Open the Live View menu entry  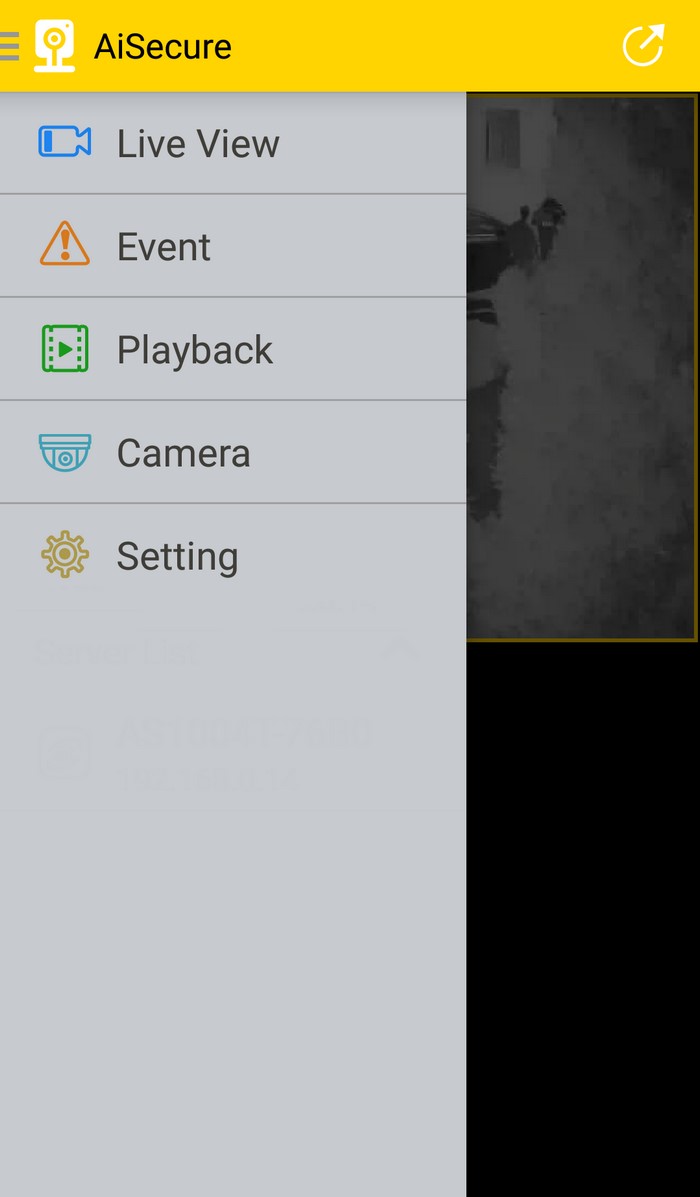[233, 143]
